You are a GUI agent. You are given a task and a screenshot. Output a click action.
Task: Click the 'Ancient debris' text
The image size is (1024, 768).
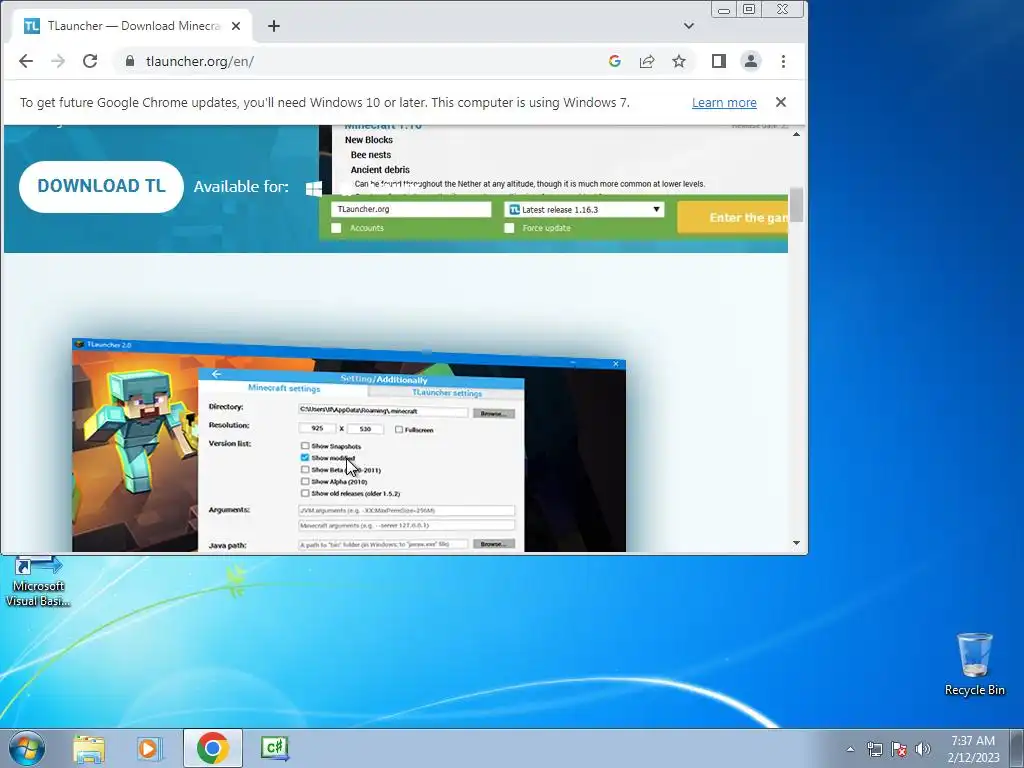tap(380, 170)
